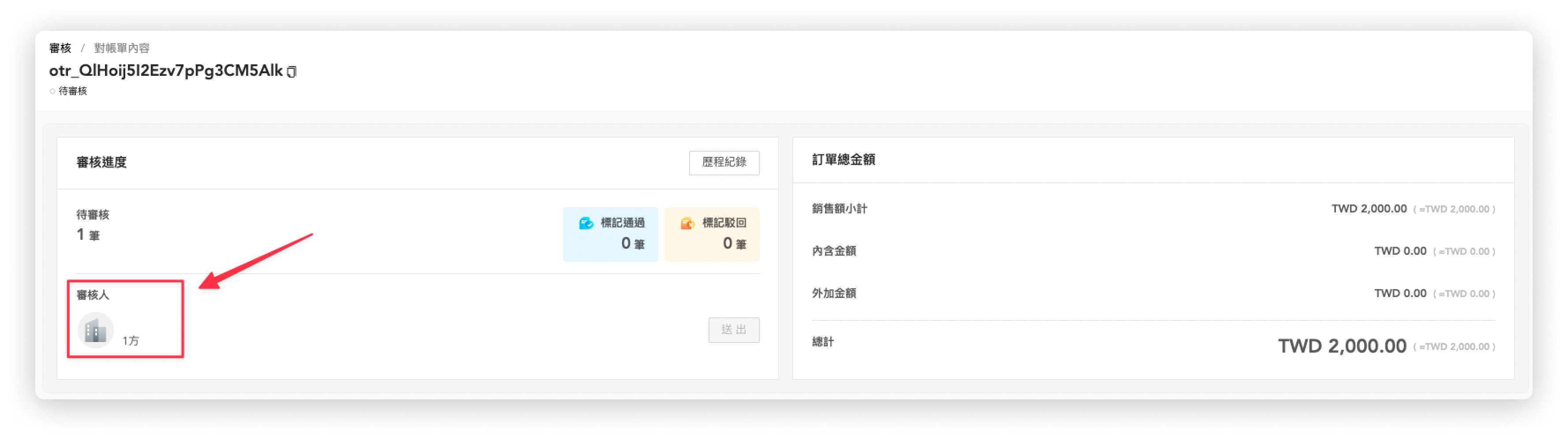Click the reviewer building avatar

tap(96, 330)
